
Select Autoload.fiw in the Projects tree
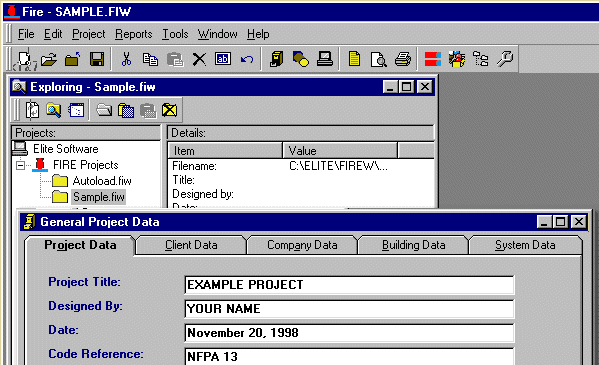coord(102,181)
